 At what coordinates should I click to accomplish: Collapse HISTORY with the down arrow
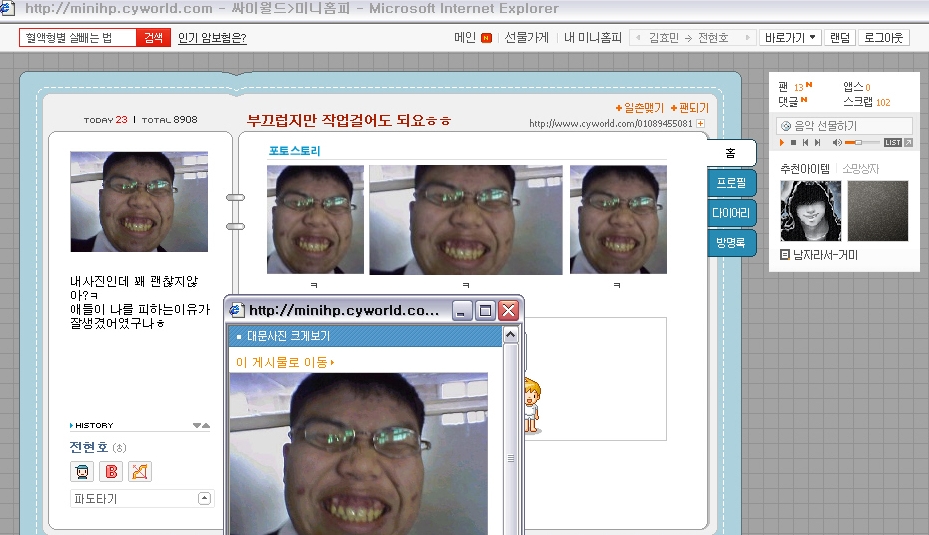pos(197,426)
